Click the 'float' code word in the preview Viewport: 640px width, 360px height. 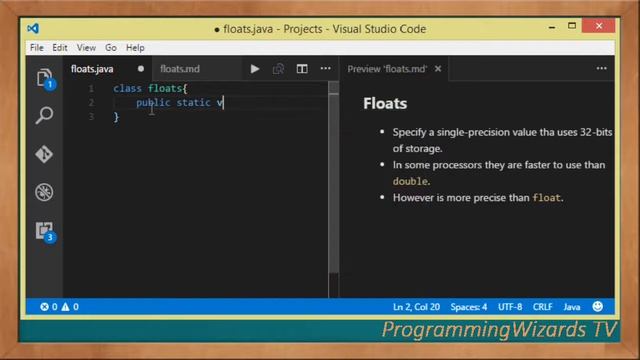[547, 198]
